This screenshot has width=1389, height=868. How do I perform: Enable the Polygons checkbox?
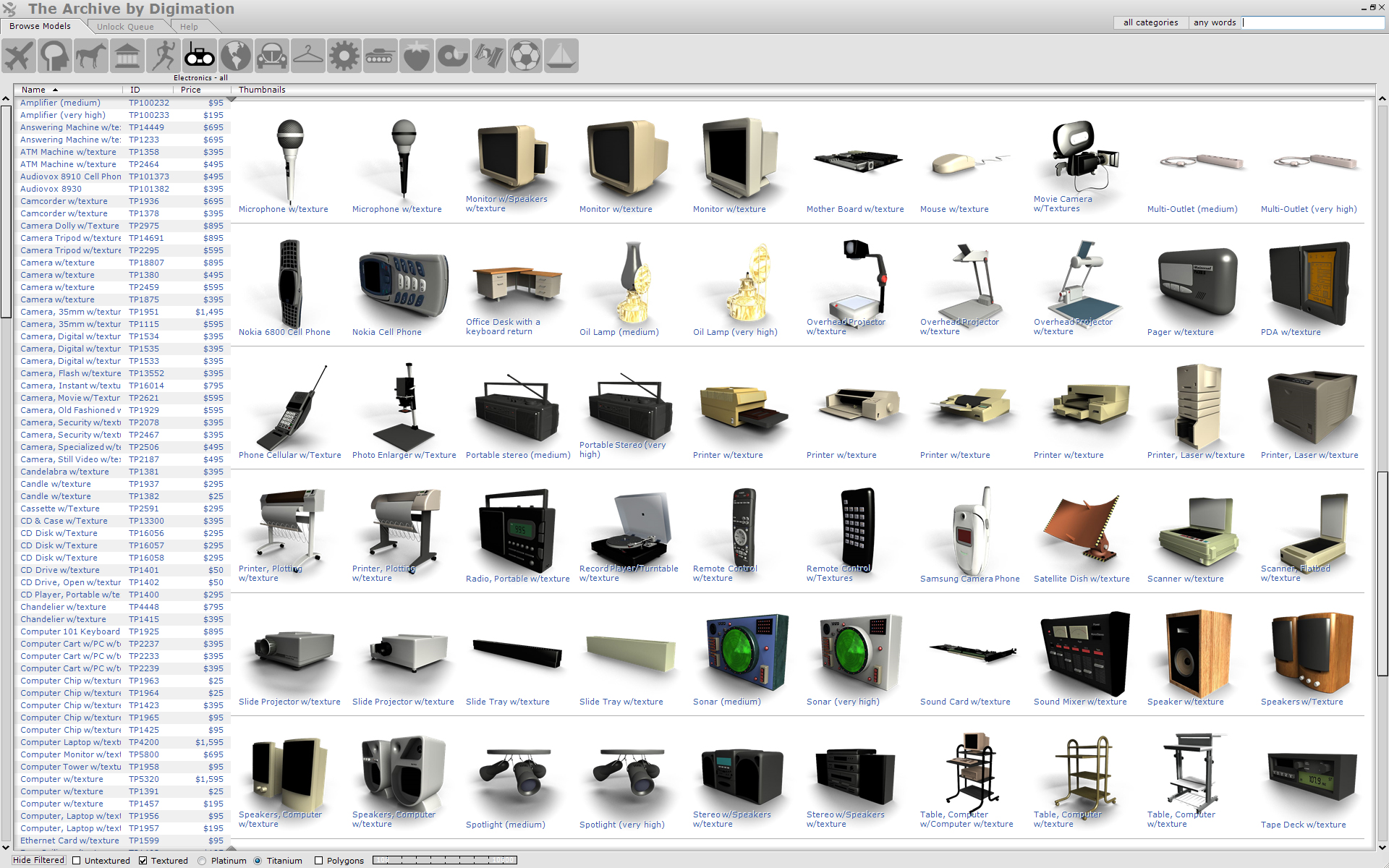[x=318, y=861]
